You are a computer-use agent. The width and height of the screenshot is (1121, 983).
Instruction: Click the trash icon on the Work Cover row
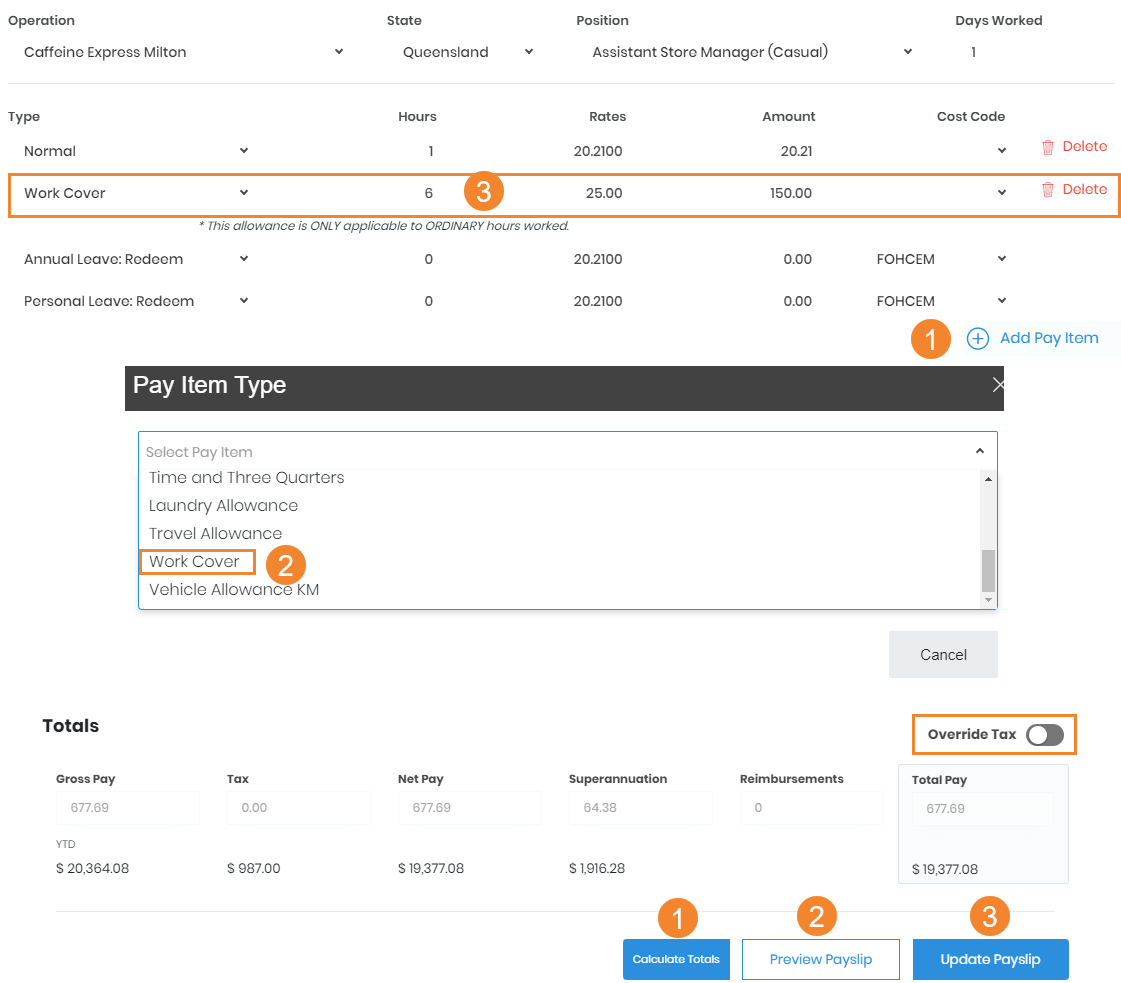pyautogui.click(x=1048, y=190)
